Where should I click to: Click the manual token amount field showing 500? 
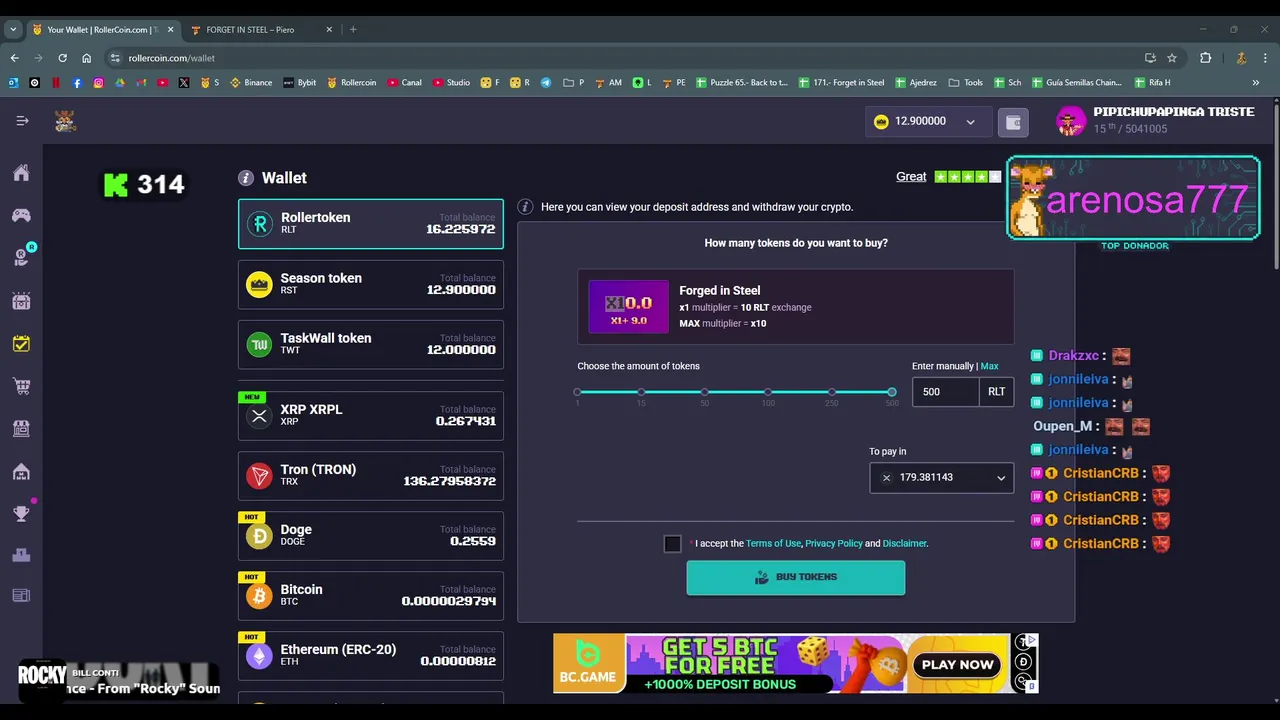[x=946, y=392]
